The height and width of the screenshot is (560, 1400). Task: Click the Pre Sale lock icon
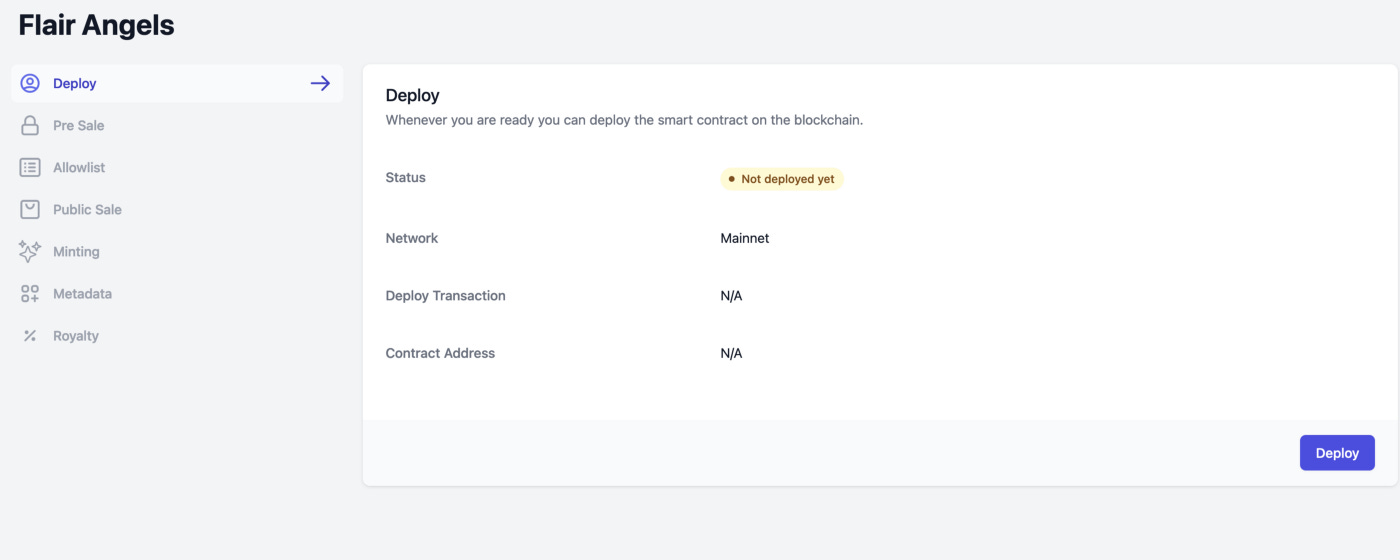30,126
